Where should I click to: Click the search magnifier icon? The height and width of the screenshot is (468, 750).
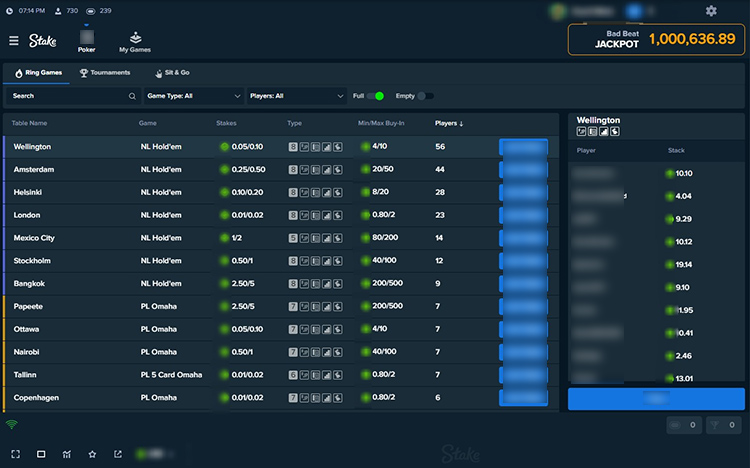click(x=132, y=96)
